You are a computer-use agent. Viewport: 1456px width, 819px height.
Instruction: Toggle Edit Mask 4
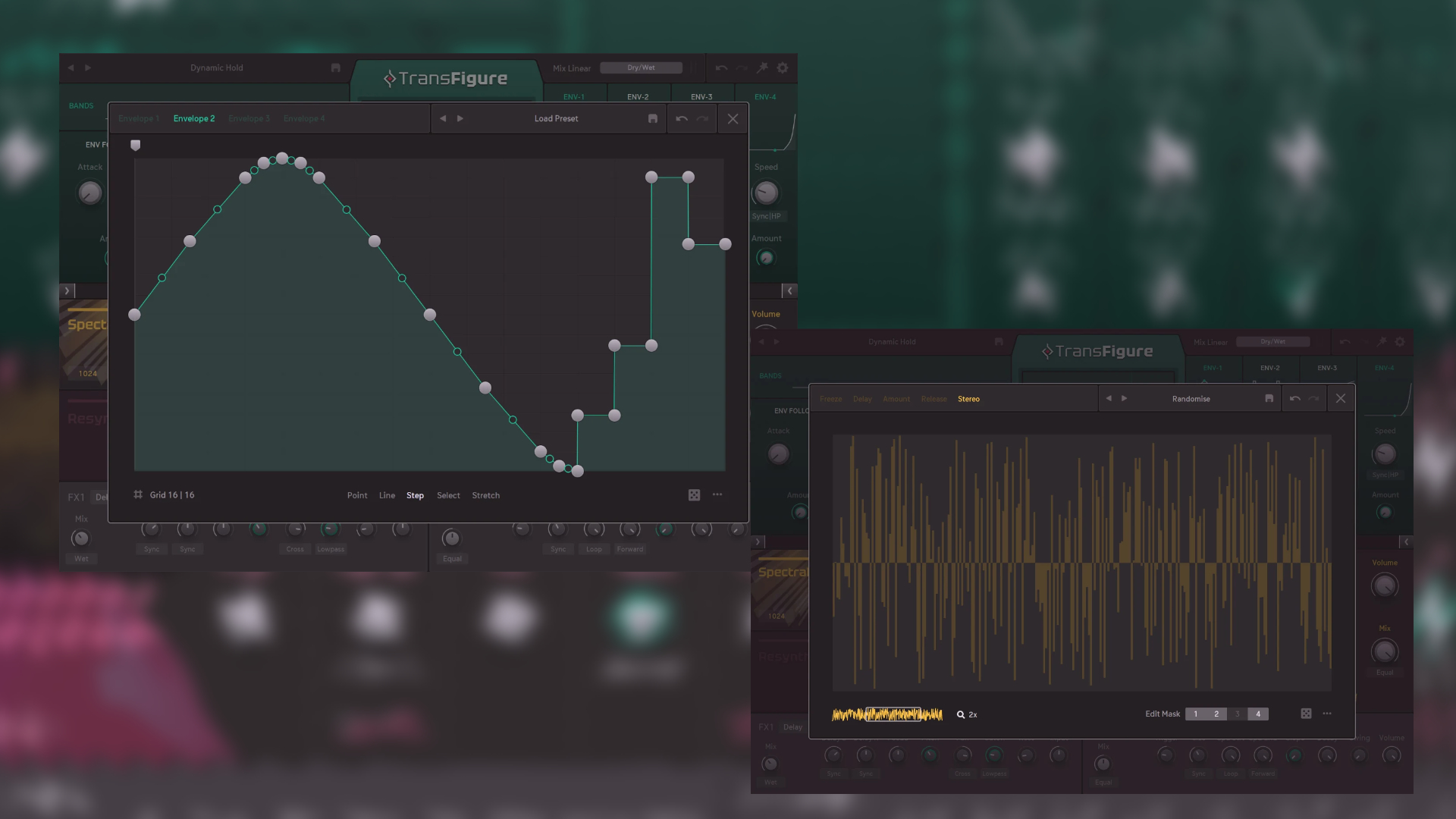1258,714
